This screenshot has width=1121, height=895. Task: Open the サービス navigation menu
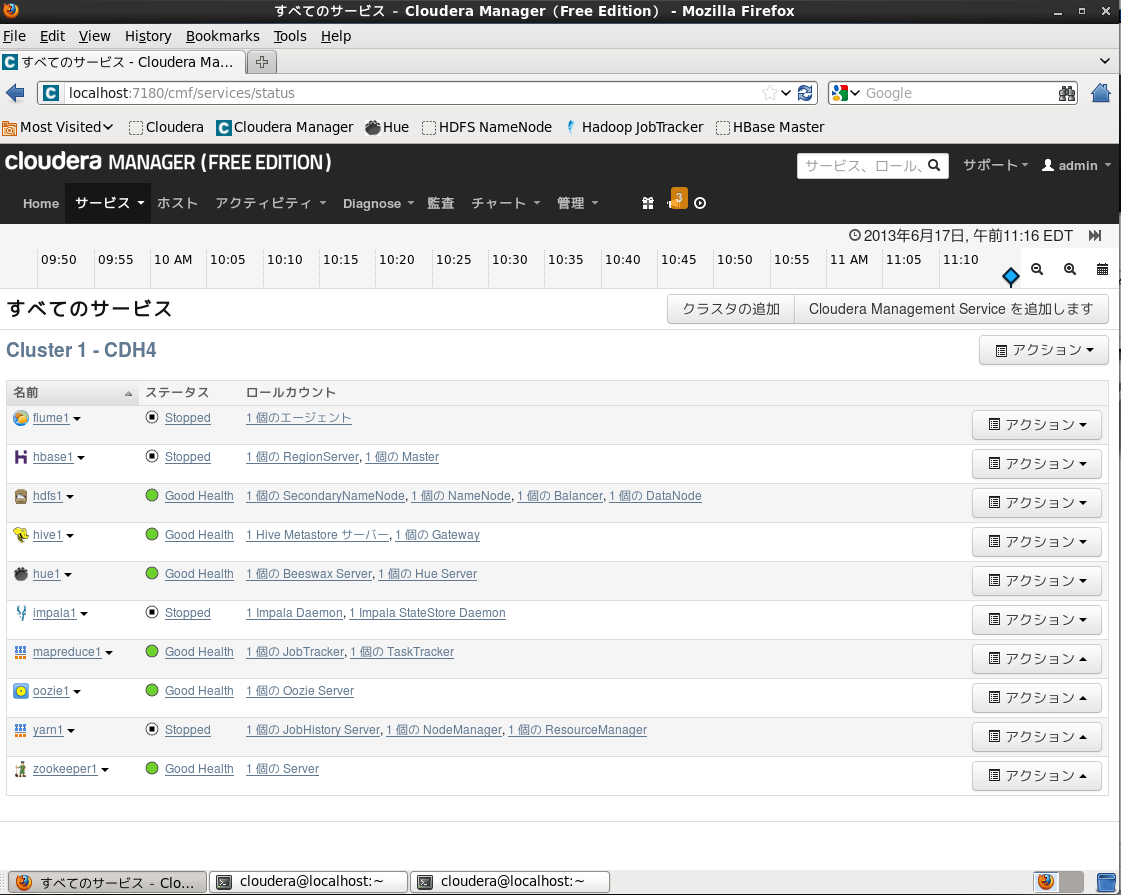pyautogui.click(x=109, y=203)
